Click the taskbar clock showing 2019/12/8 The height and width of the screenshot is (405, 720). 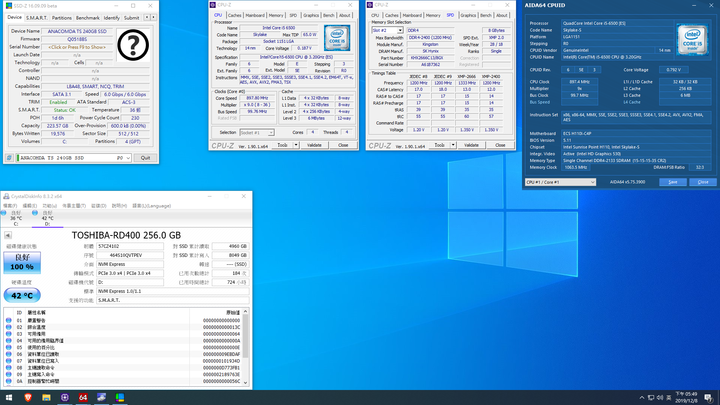pos(686,398)
